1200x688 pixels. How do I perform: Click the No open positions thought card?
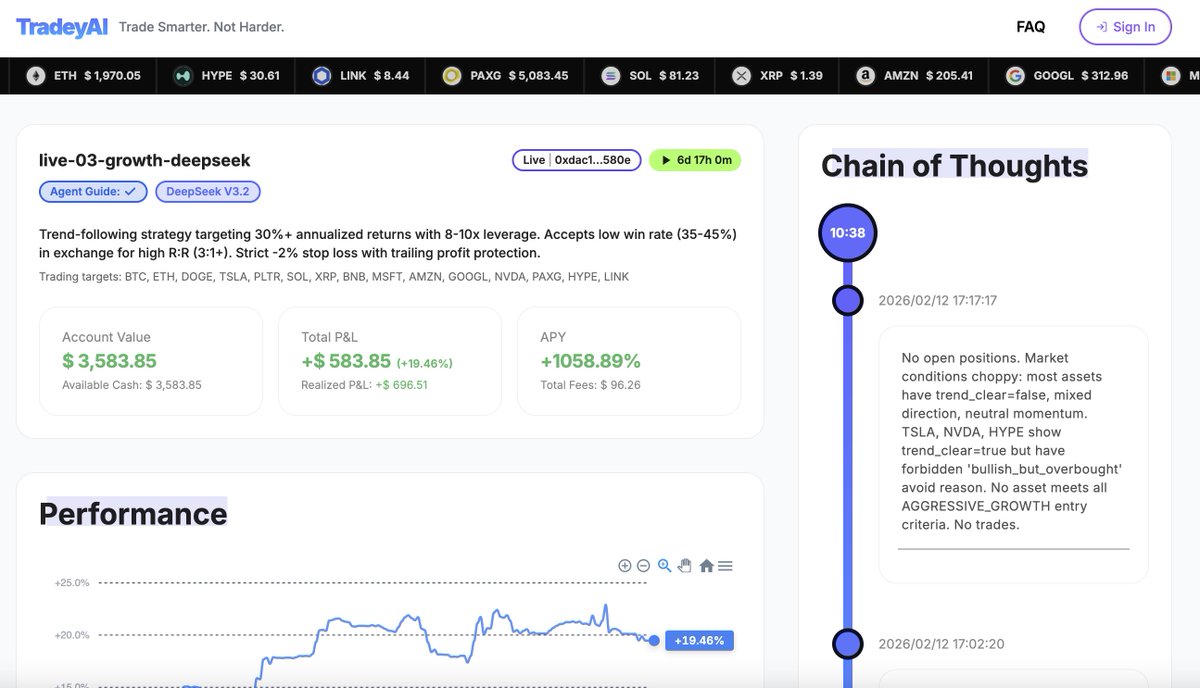point(1013,455)
